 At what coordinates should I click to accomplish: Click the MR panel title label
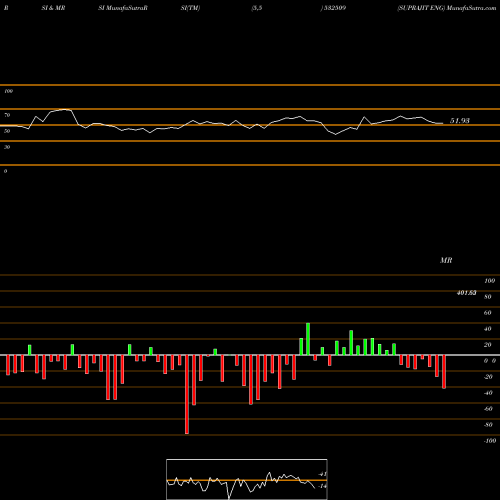click(446, 260)
